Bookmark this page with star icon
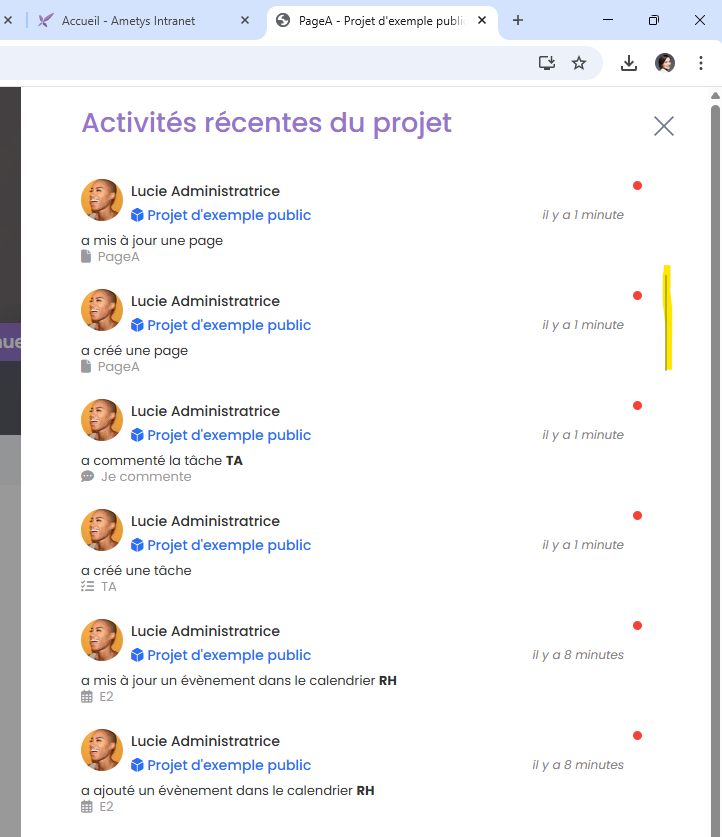Viewport: 722px width, 837px height. point(579,63)
